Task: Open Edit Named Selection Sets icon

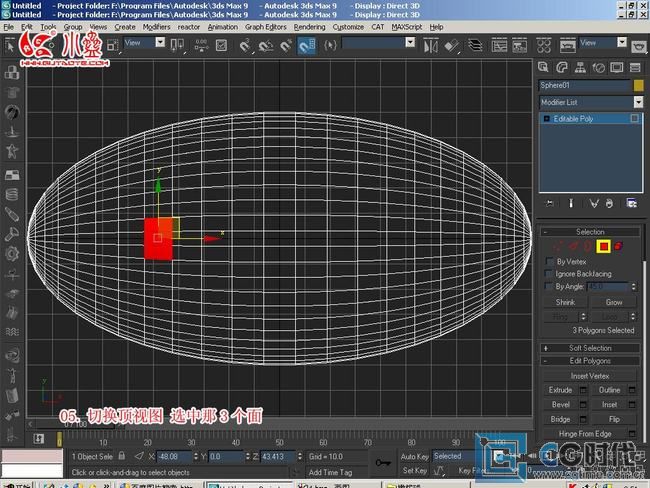Action: click(x=330, y=45)
